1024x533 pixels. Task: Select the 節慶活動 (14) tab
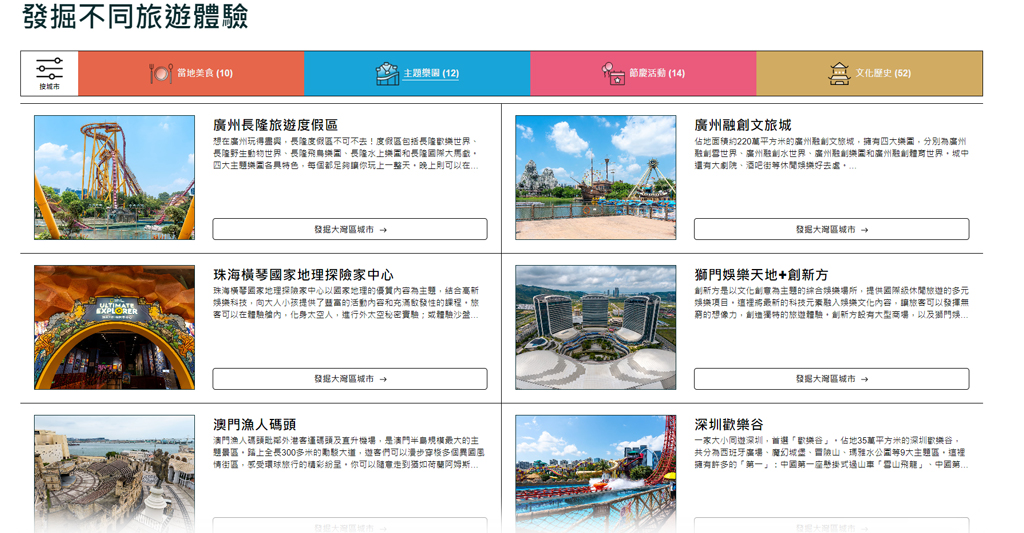click(643, 73)
